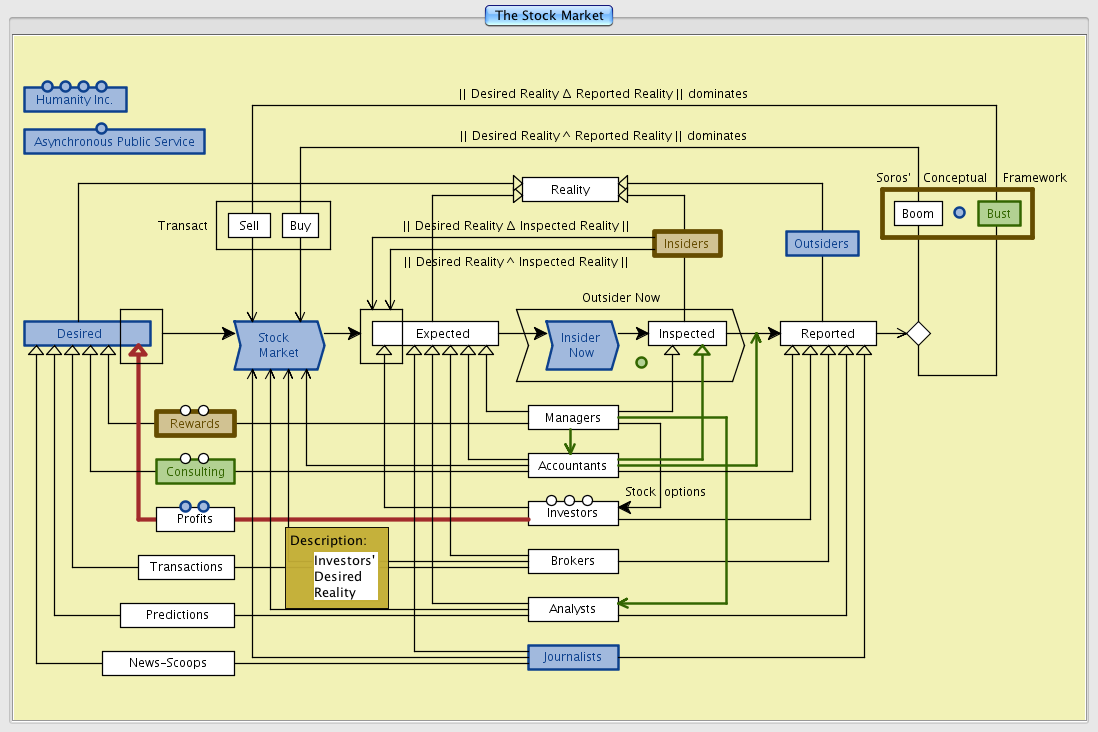Image resolution: width=1098 pixels, height=732 pixels.
Task: Select the green Bust state box
Action: 998,214
